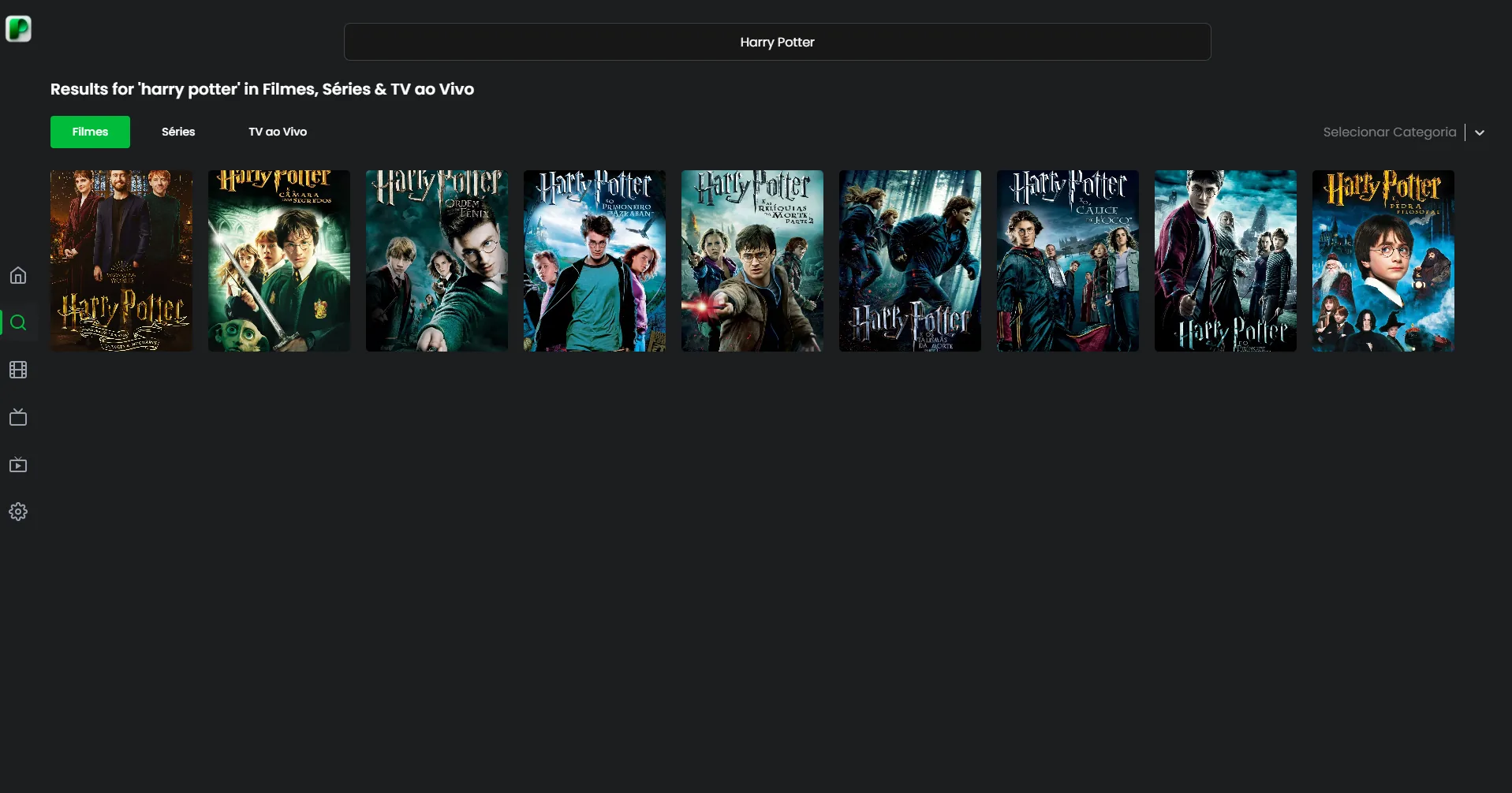
Task: Open the Pedra Filosofal poster
Action: [x=1383, y=261]
